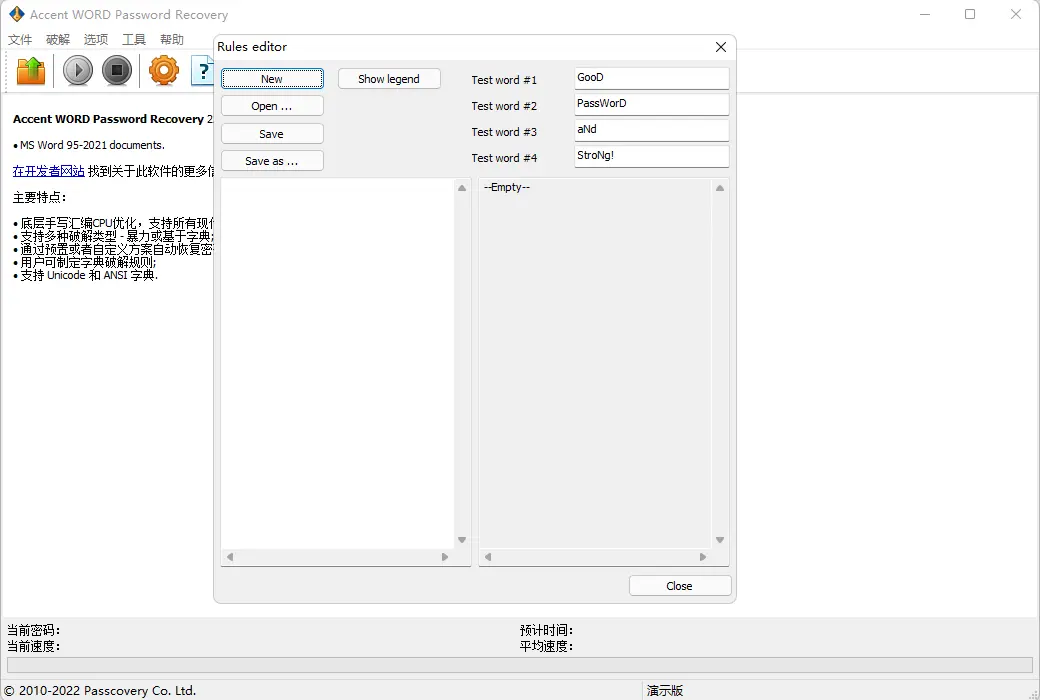Screen dimensions: 1040x700
Task: Click left arrow of rules area scrollbar
Action: point(230,557)
